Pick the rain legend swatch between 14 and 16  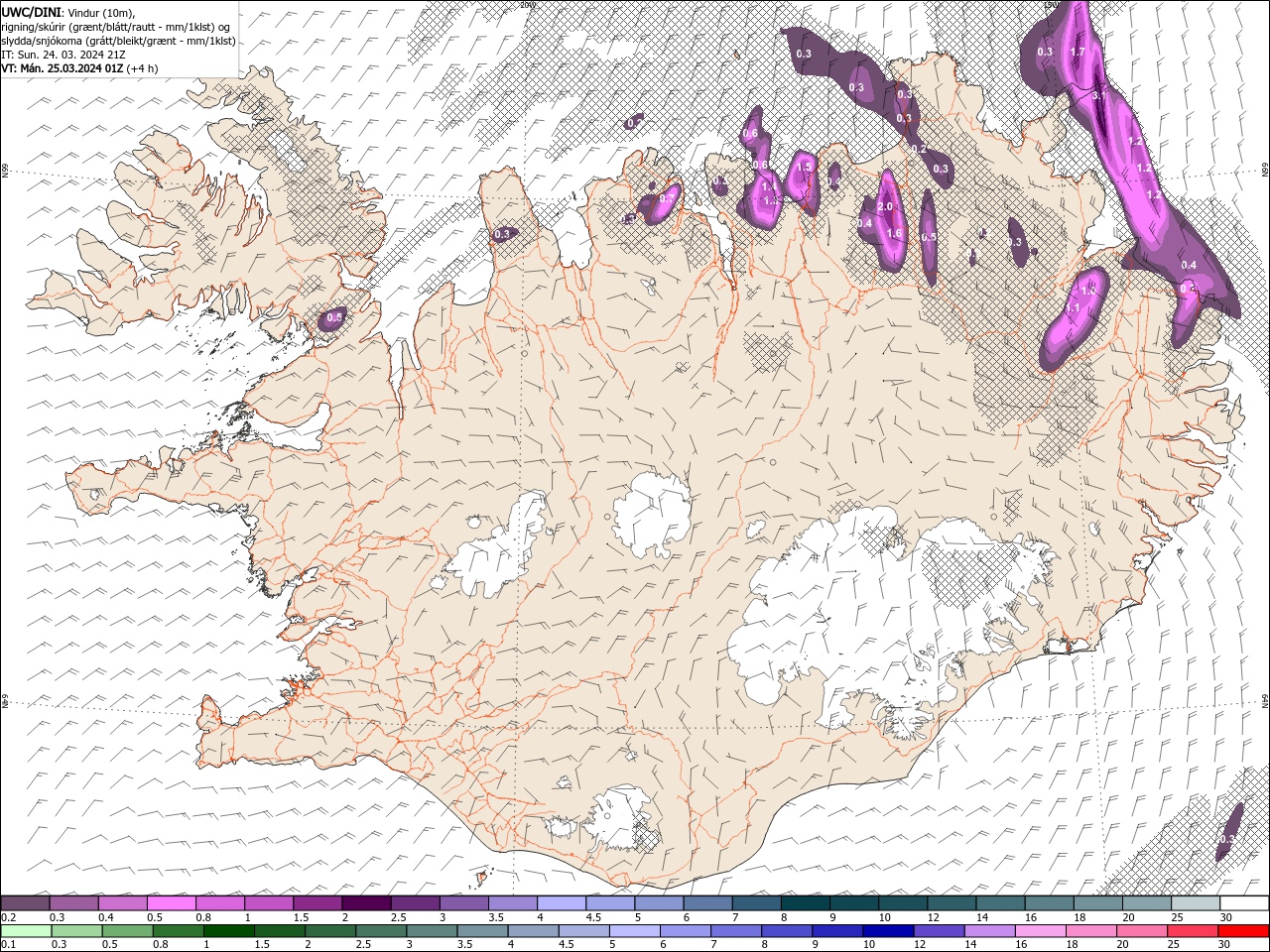click(988, 930)
